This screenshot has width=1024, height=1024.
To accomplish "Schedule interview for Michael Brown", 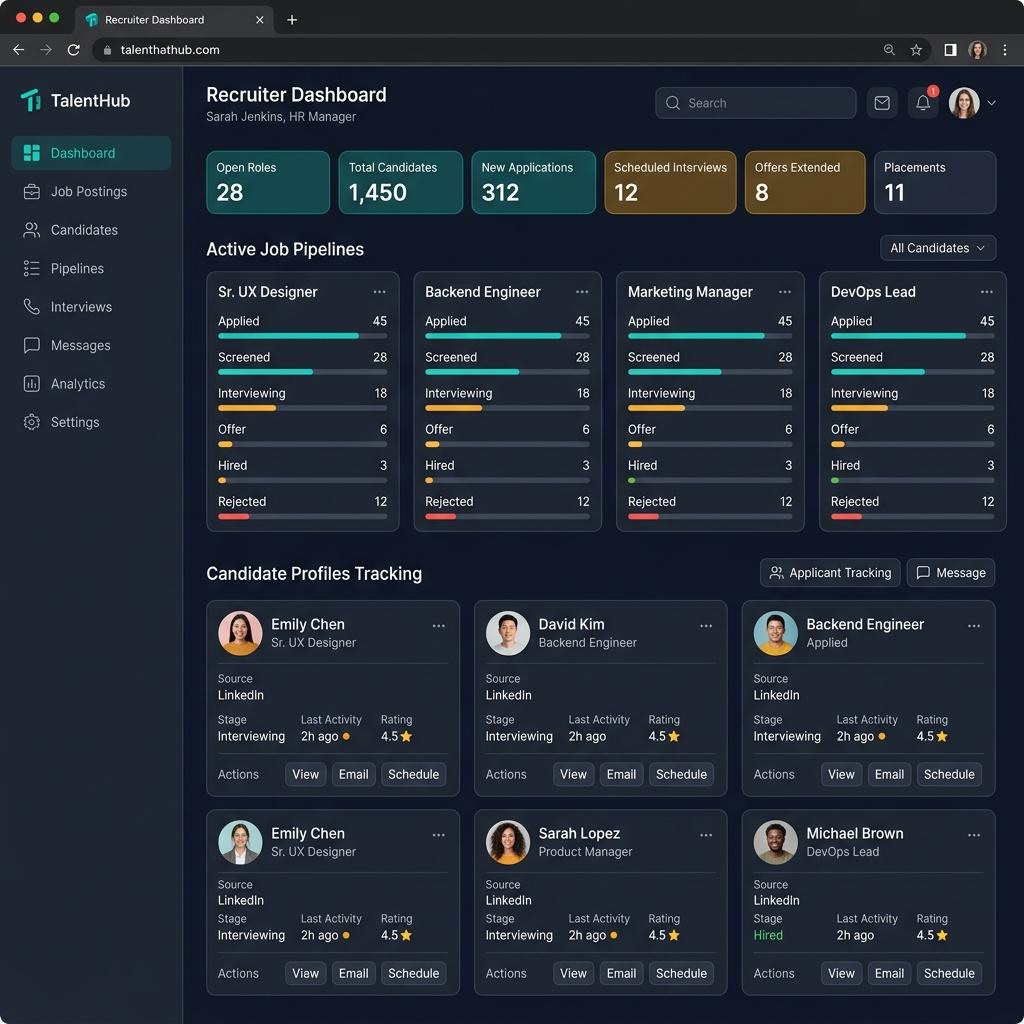I will click(949, 973).
